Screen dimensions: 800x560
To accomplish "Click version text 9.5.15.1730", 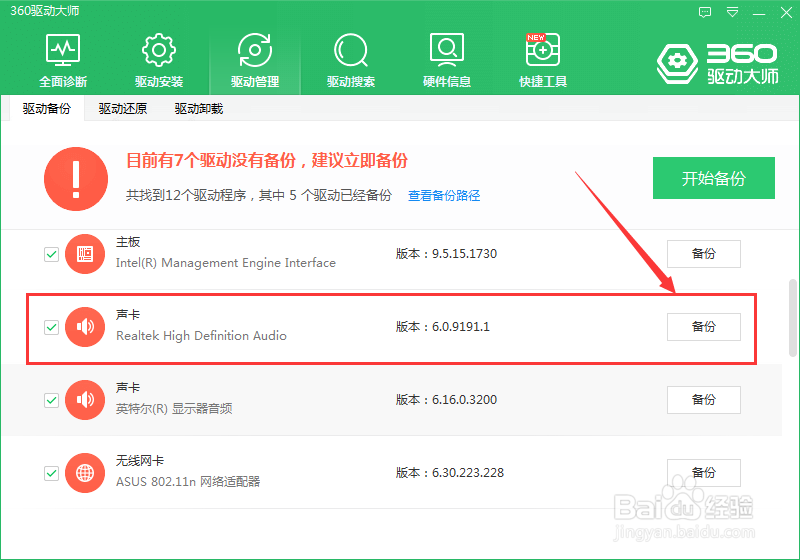I will click(464, 254).
